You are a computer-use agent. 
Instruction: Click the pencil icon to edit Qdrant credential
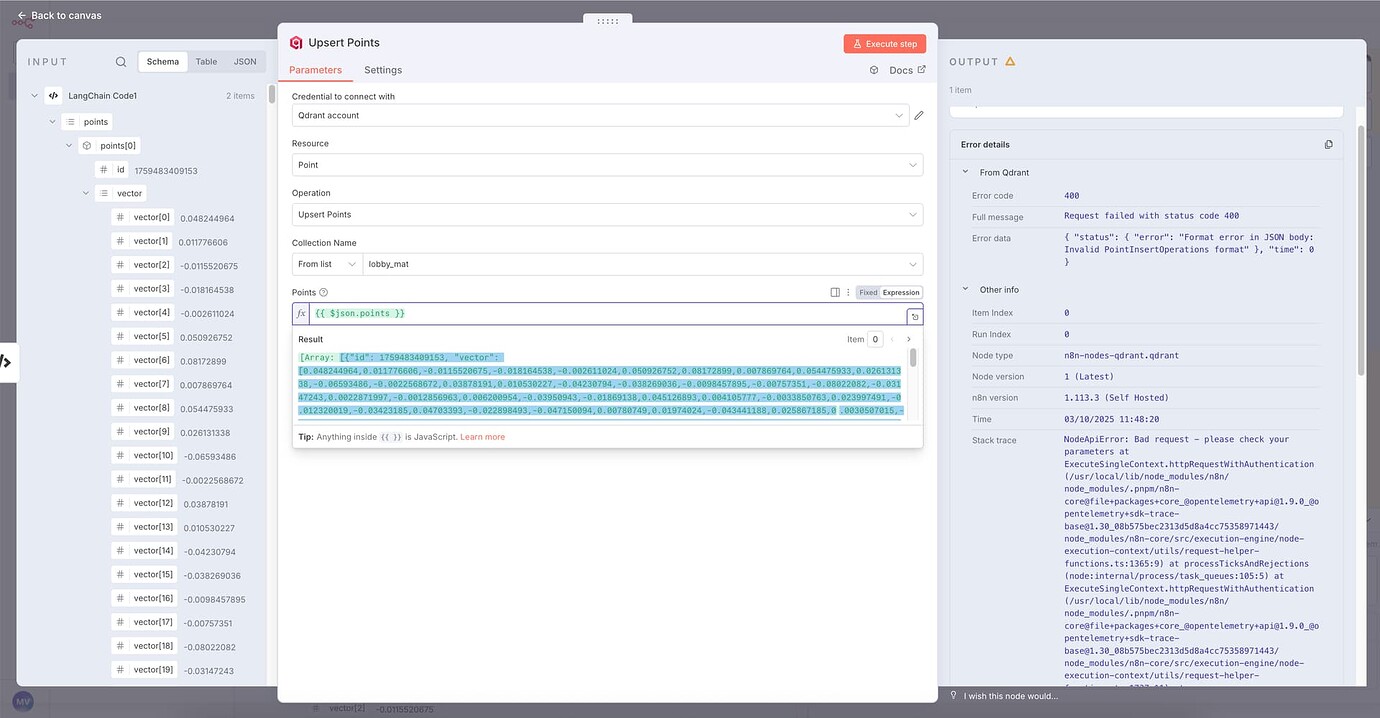pyautogui.click(x=918, y=115)
